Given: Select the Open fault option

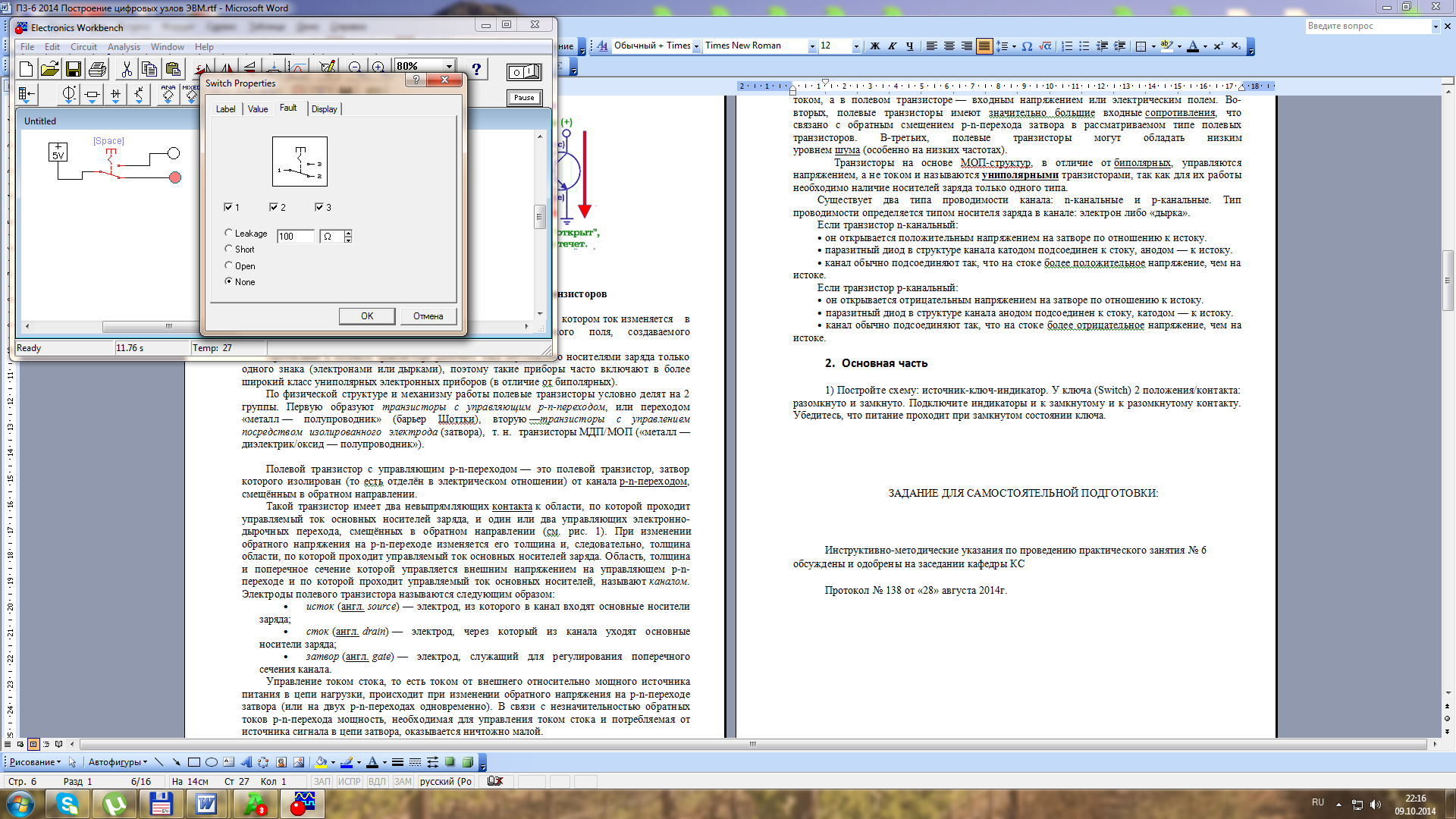Looking at the screenshot, I should [229, 265].
